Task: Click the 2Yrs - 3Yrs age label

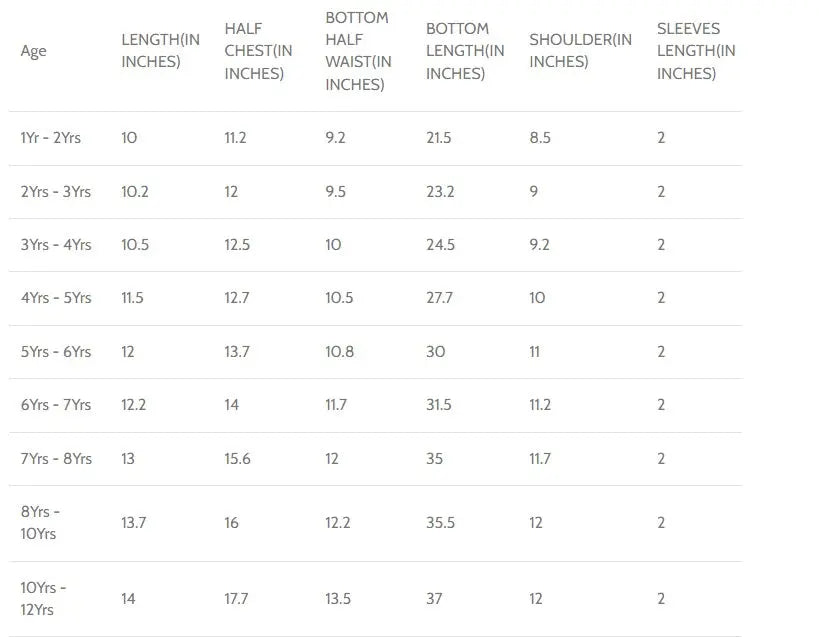Action: (55, 191)
